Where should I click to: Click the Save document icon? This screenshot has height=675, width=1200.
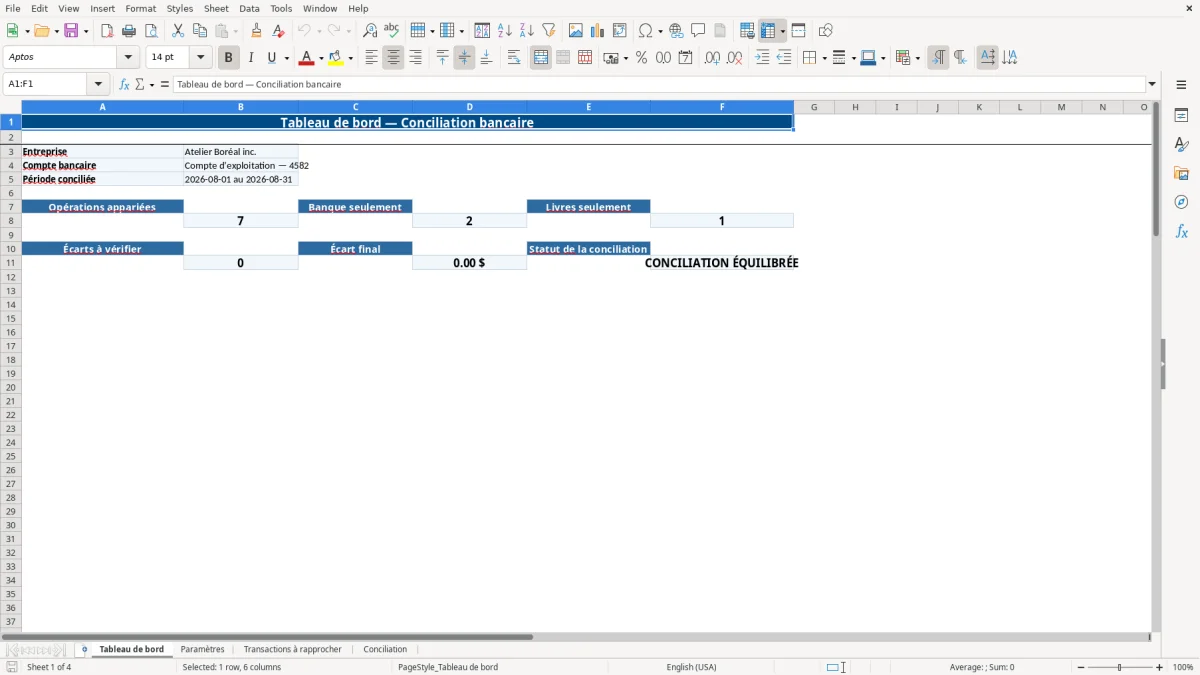[x=71, y=31]
